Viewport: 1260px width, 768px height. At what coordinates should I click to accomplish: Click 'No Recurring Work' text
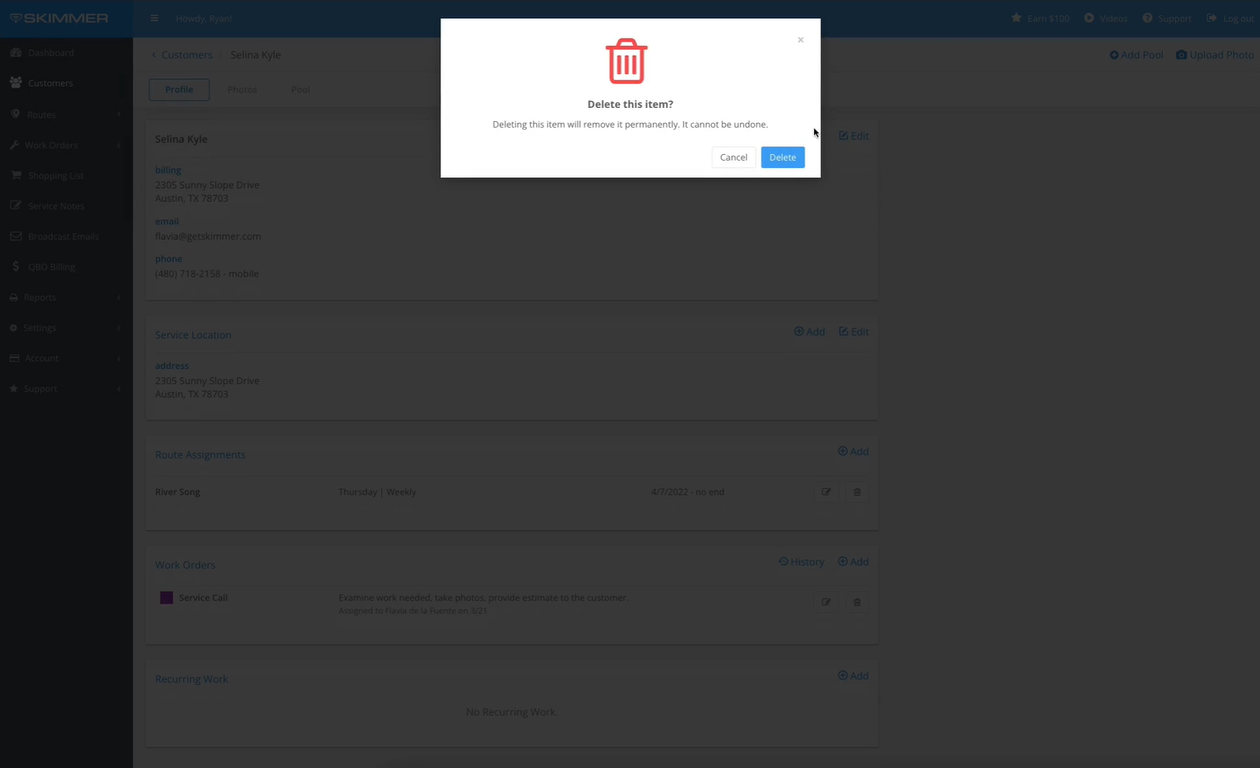(511, 712)
